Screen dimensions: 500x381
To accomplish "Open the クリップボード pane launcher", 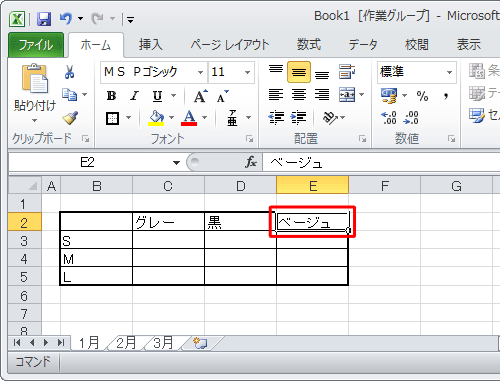I will point(86,139).
